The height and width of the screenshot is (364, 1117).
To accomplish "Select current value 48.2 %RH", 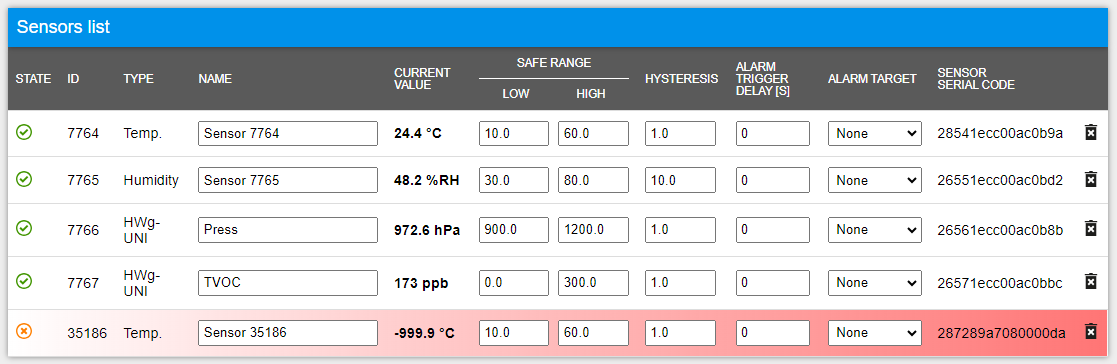I will pos(427,181).
